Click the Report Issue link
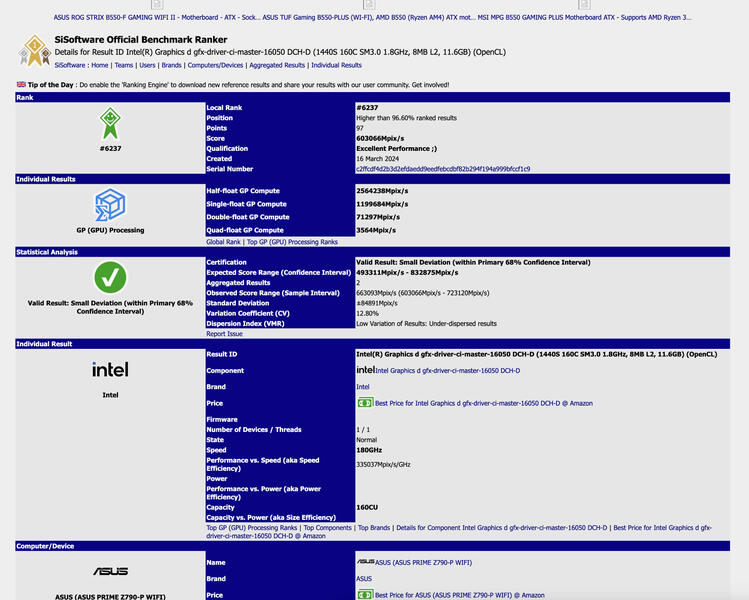Image resolution: width=749 pixels, height=600 pixels. [224, 333]
